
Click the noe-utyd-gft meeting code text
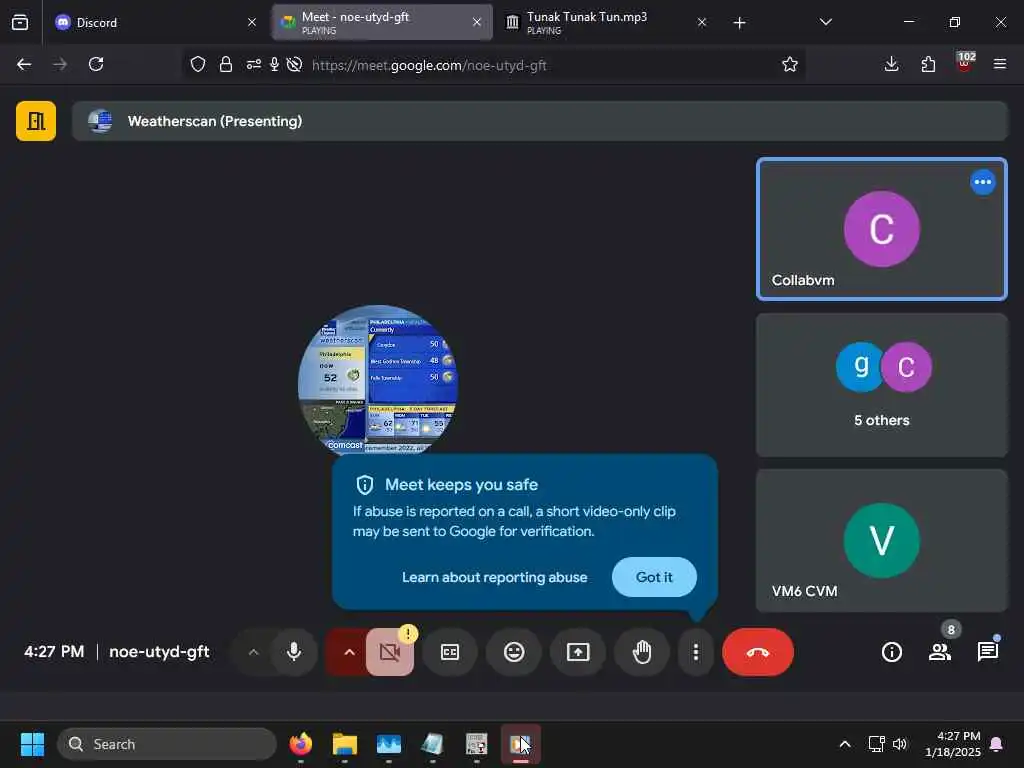pyautogui.click(x=159, y=652)
